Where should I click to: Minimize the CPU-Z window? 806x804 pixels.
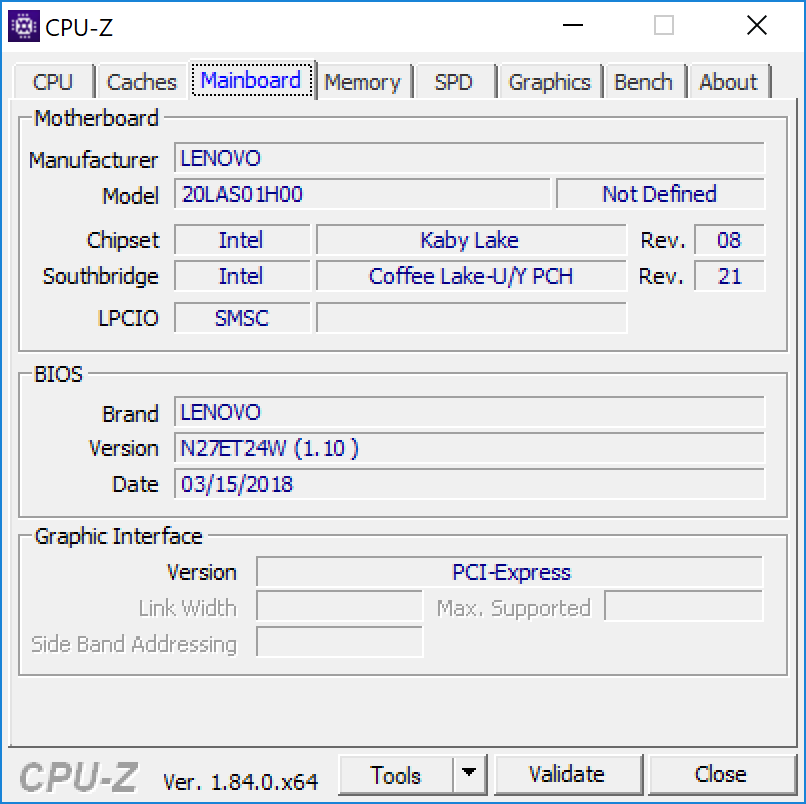tap(573, 25)
